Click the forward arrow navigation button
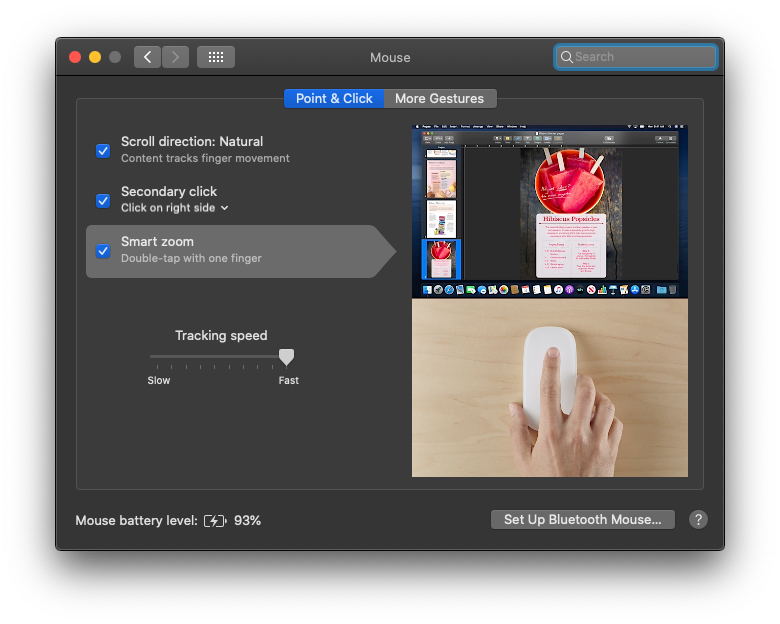 click(176, 57)
